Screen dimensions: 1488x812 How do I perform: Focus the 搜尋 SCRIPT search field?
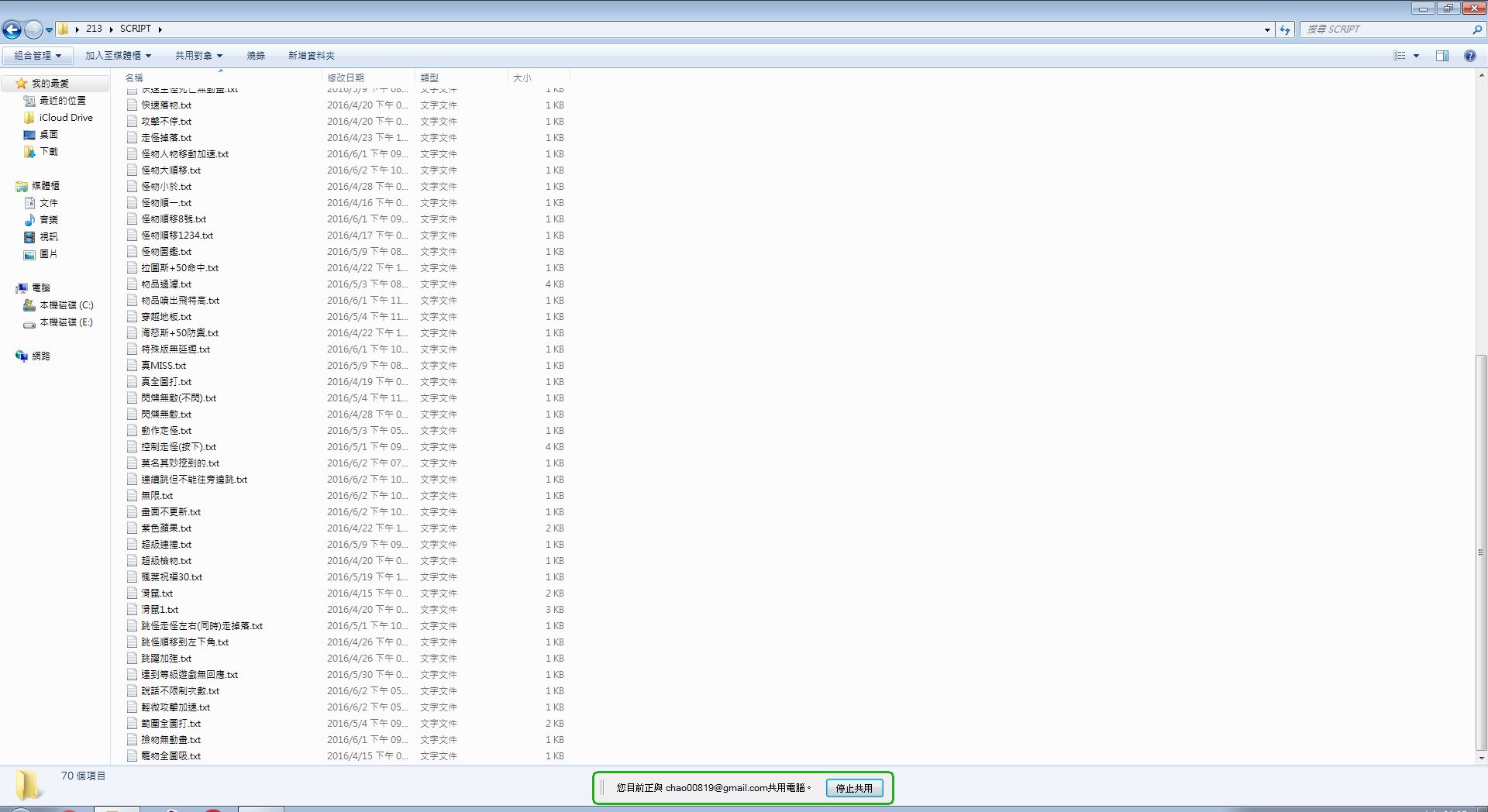1385,29
